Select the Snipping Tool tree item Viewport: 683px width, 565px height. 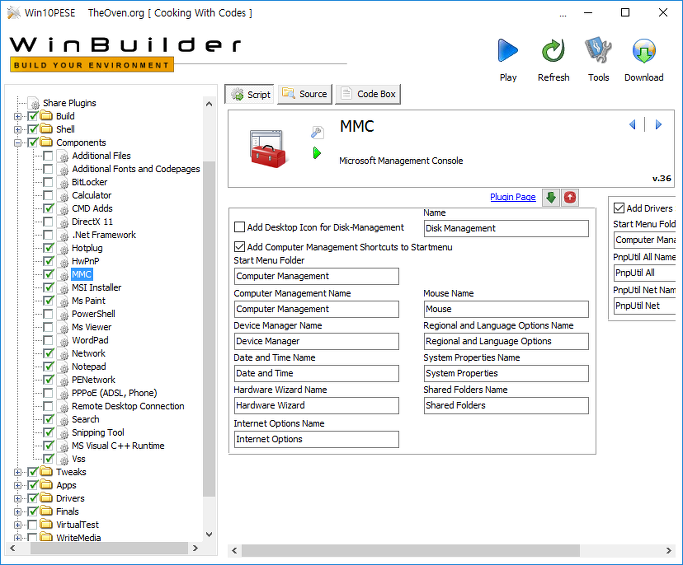click(x=98, y=433)
